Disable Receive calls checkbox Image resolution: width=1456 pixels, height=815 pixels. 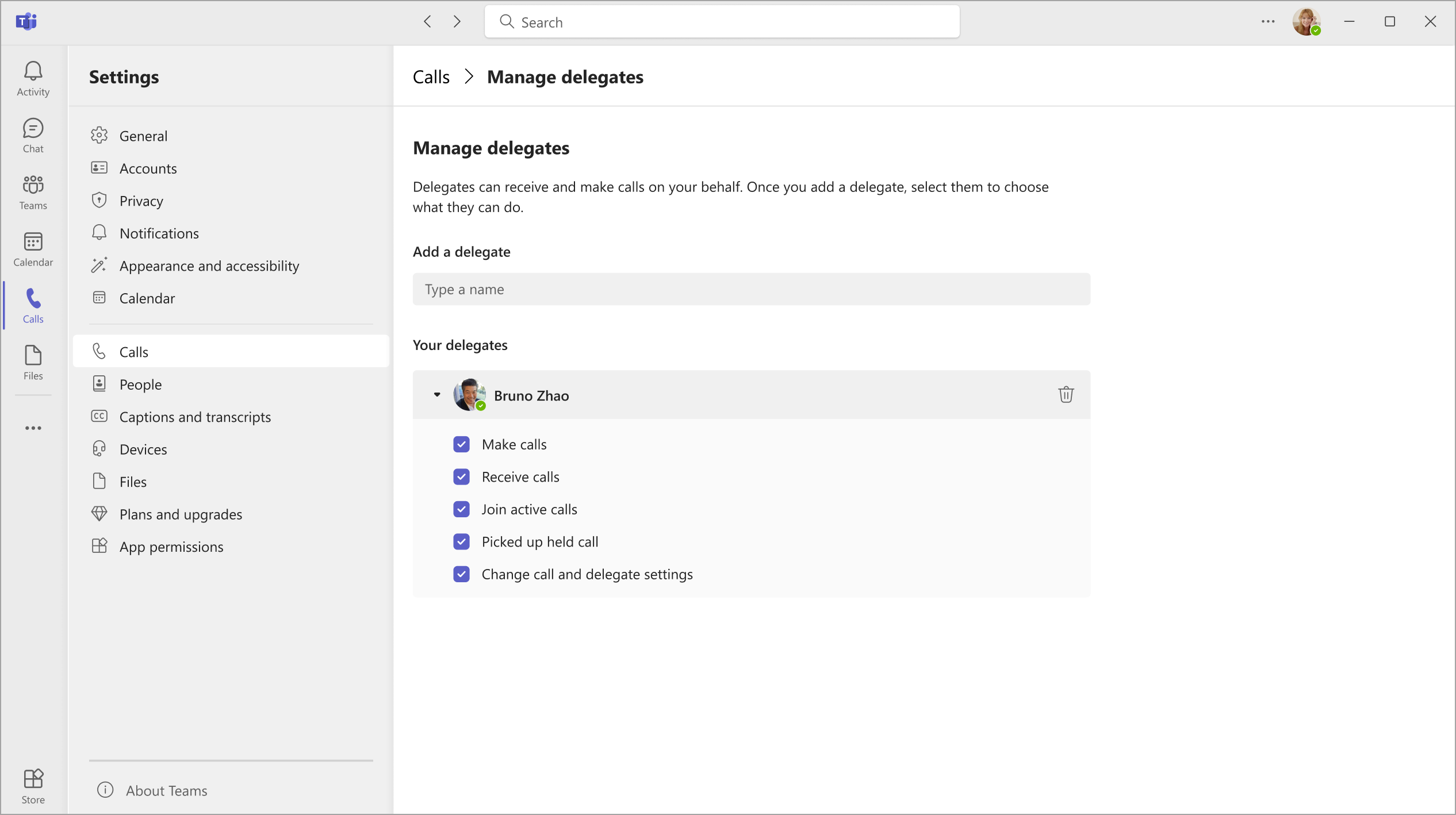coord(461,476)
